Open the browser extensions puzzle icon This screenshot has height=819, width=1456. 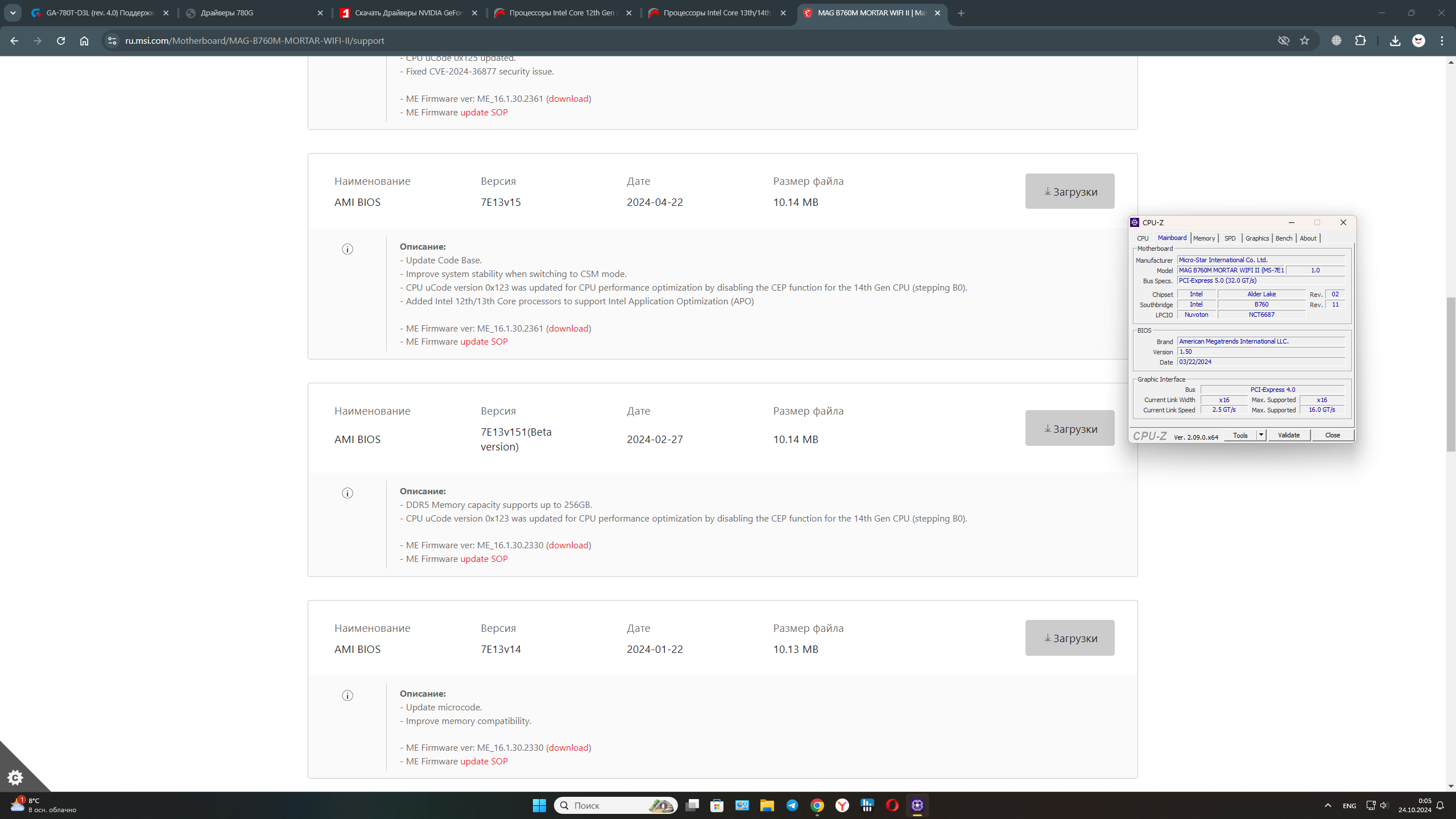pyautogui.click(x=1360, y=40)
